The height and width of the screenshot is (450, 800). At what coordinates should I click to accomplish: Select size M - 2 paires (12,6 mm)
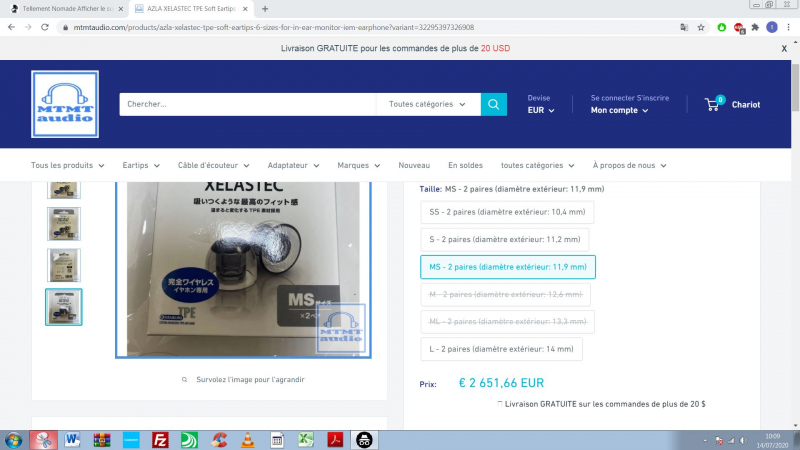(505, 294)
